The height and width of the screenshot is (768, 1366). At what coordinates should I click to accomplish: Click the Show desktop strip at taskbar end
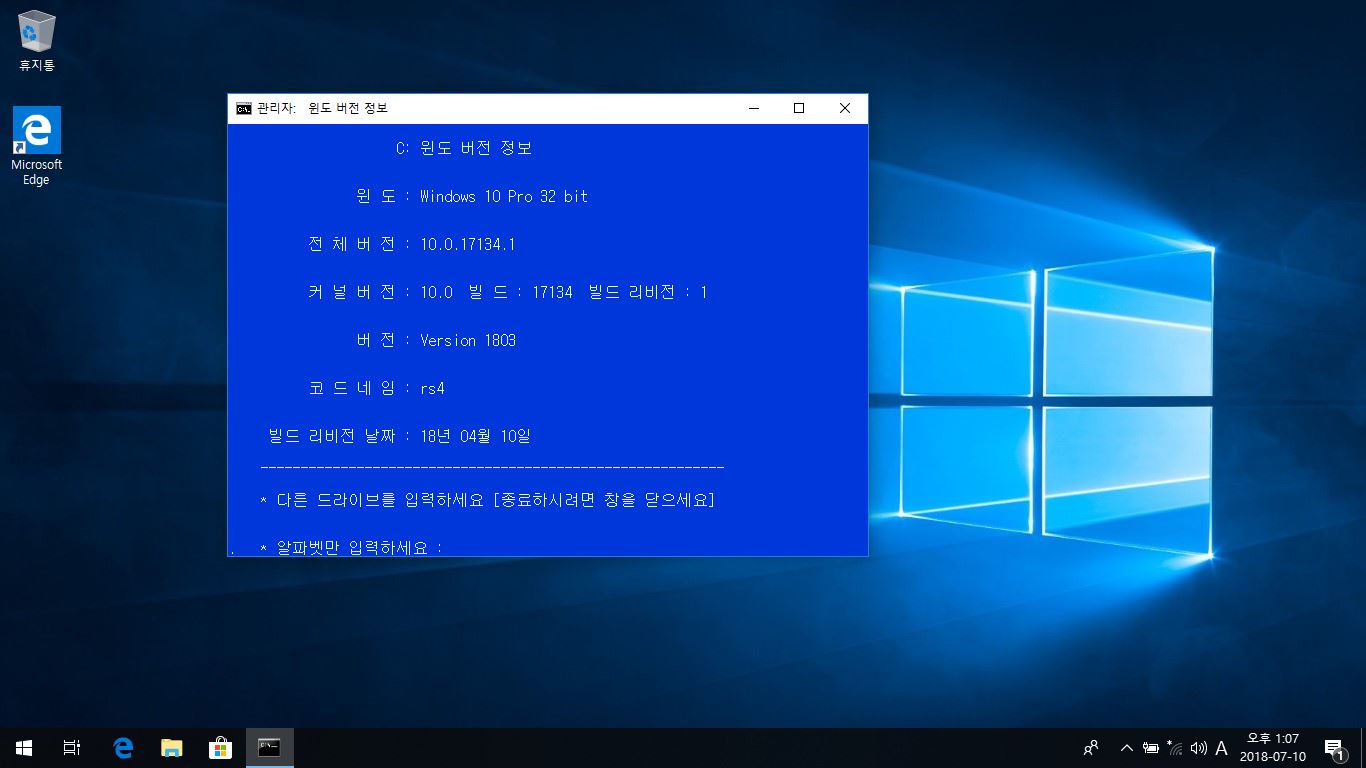pyautogui.click(x=1363, y=748)
